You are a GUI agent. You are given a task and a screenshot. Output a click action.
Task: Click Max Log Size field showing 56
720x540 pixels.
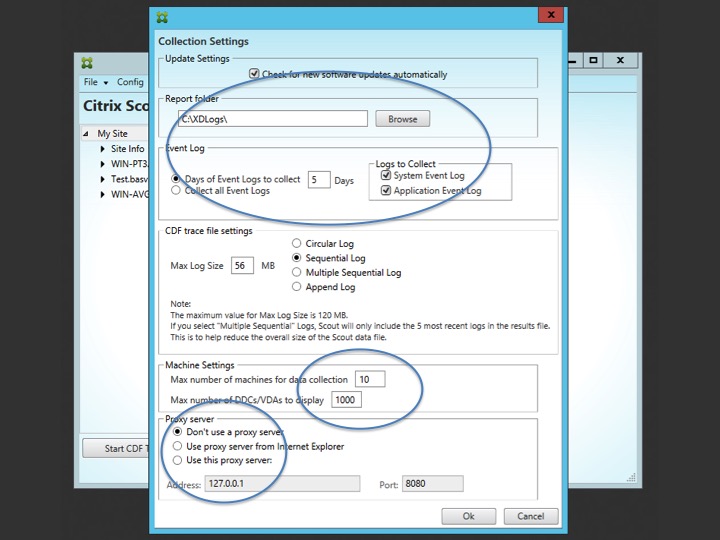click(242, 265)
